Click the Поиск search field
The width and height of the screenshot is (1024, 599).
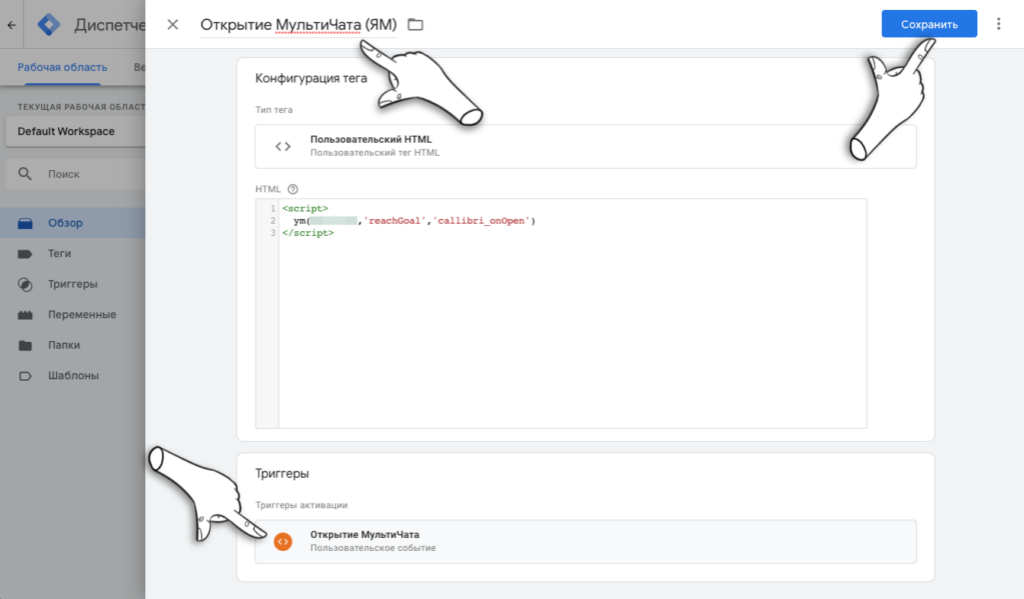tap(72, 173)
